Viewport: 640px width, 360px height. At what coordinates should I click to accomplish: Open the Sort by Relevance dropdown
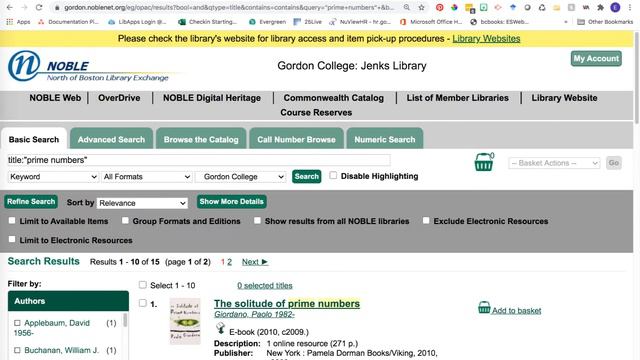point(142,203)
